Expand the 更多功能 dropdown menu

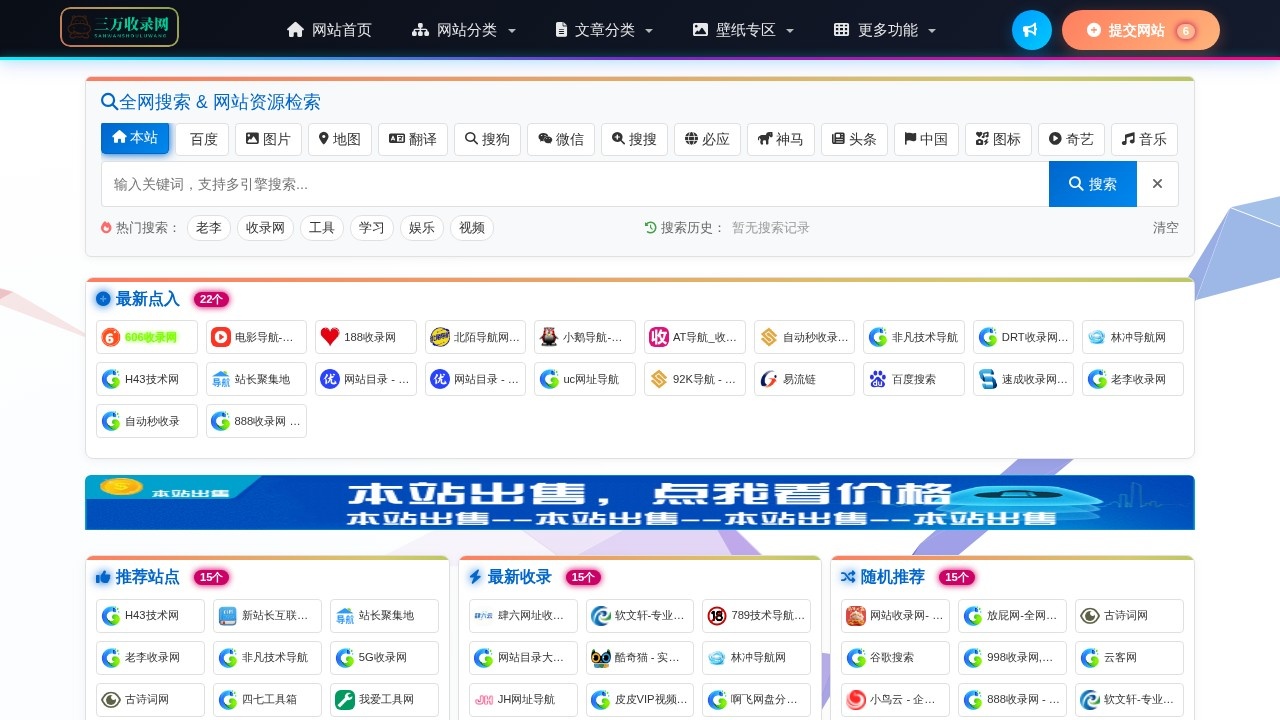pyautogui.click(x=885, y=30)
